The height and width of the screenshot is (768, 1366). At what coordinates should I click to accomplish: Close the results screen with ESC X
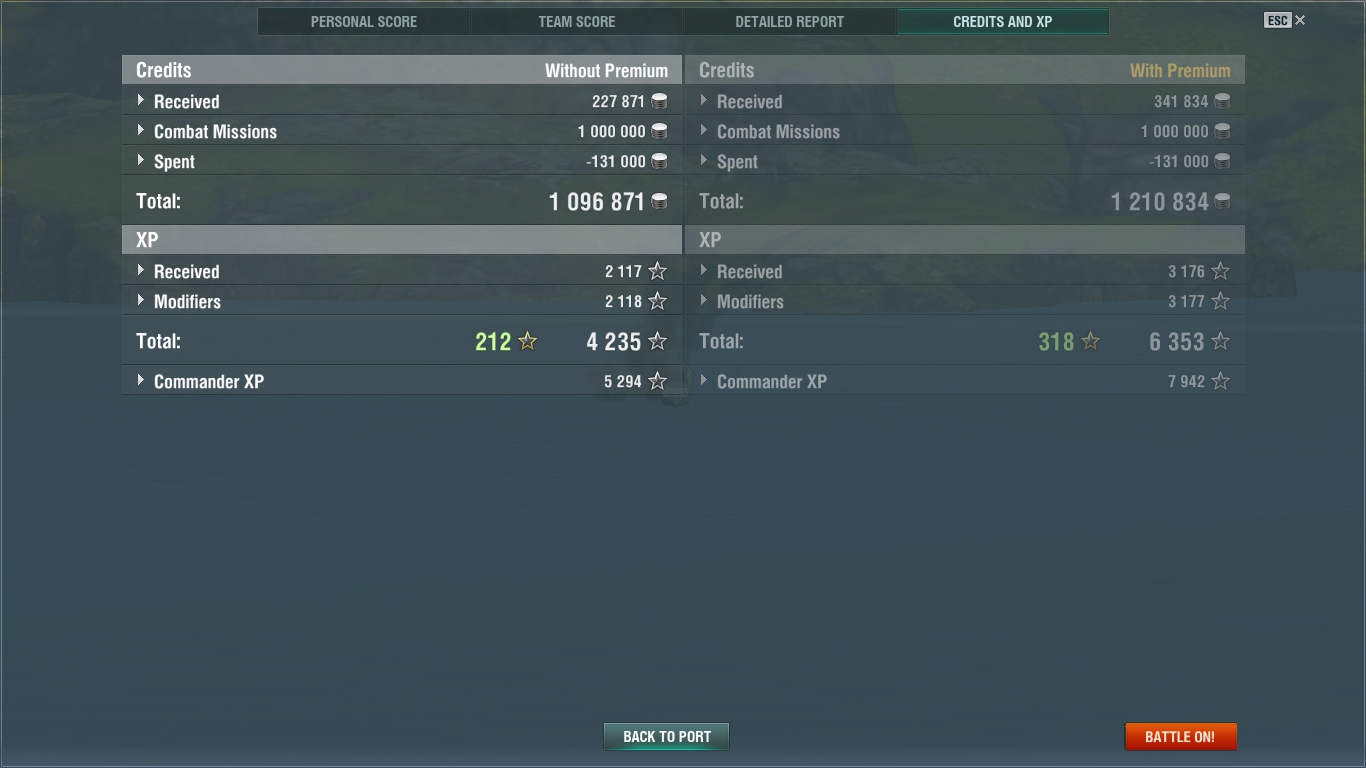click(1285, 20)
